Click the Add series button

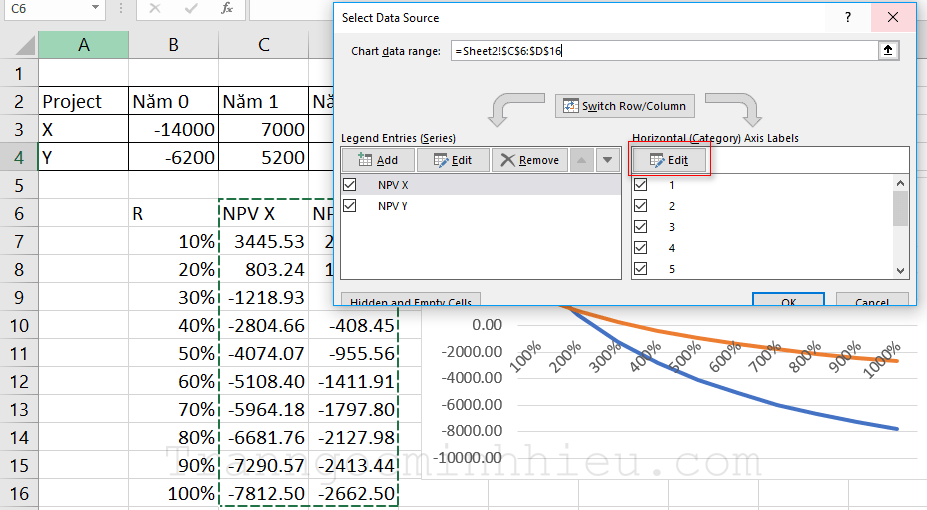coord(377,160)
